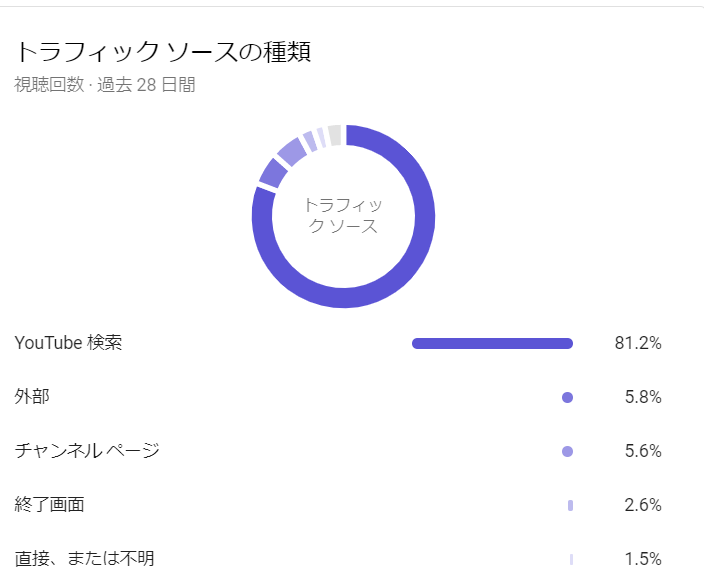Click the チャンネルページ light purple dot
Viewport: 704px width, 579px height.
click(568, 451)
